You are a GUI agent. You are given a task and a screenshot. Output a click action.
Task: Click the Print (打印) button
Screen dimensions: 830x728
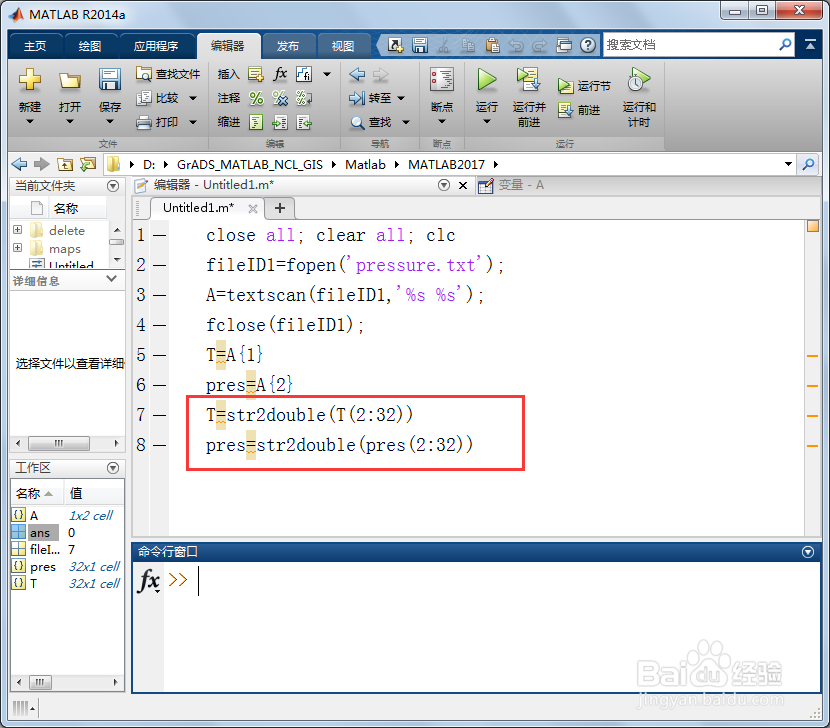tap(157, 122)
